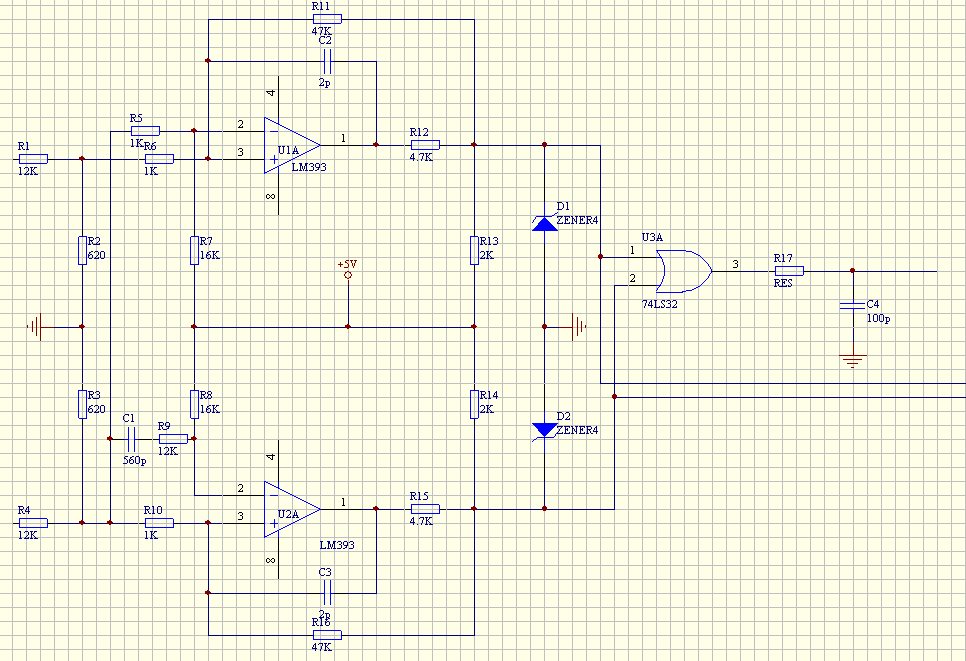Click the 4.7K value under R15
Screen dimensions: 966x661
pos(421,521)
